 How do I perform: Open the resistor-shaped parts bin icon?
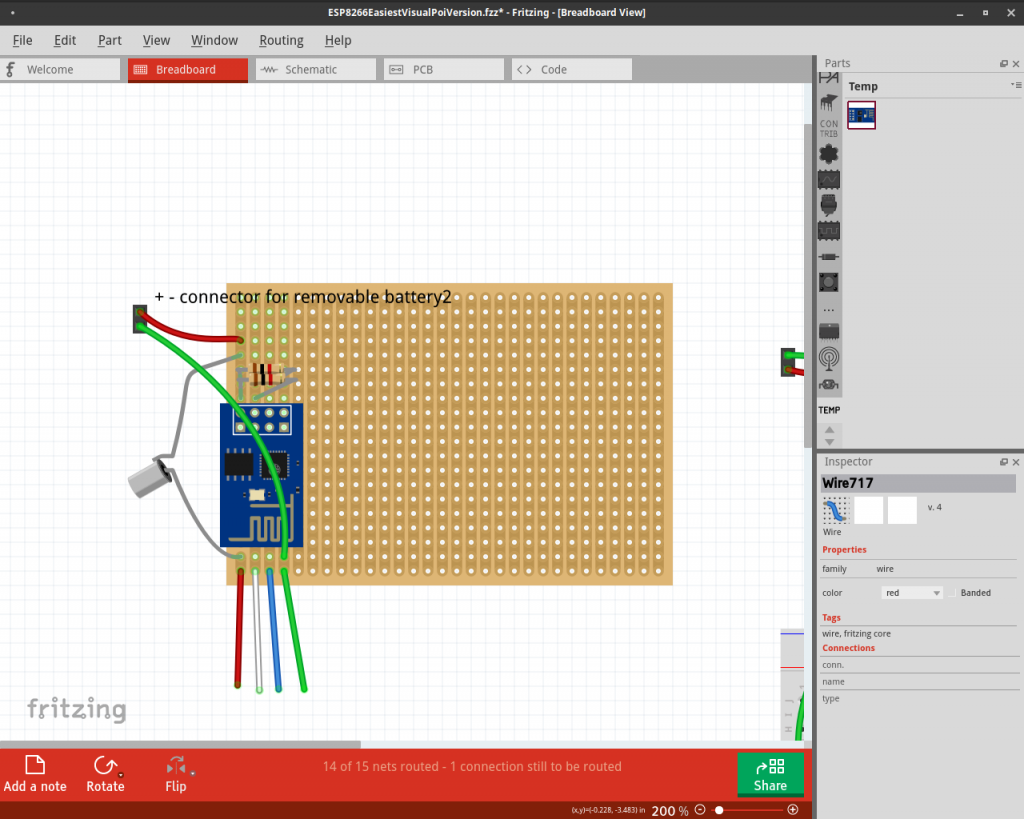pos(829,257)
